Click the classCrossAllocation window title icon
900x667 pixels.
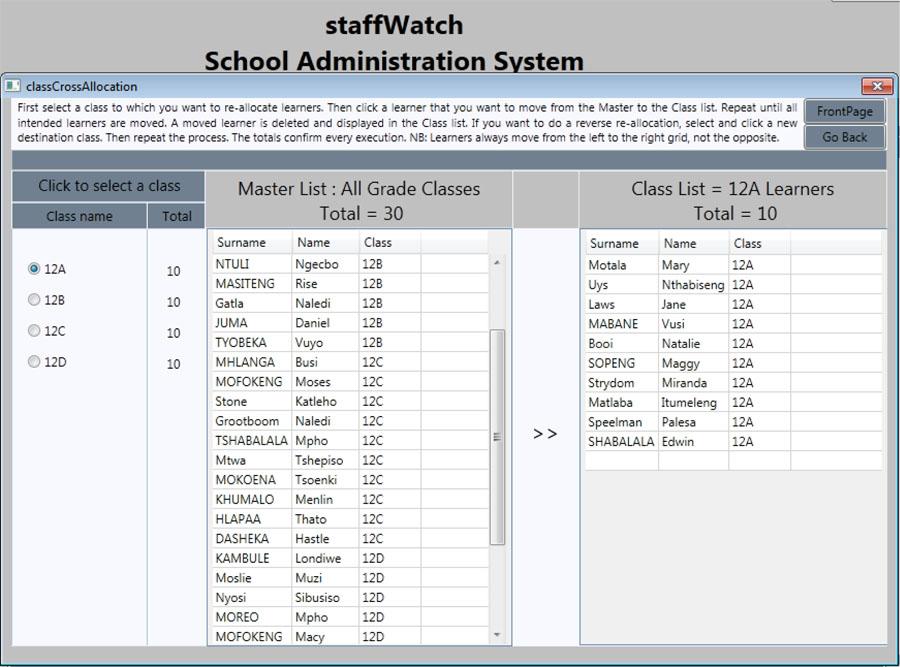[x=13, y=87]
